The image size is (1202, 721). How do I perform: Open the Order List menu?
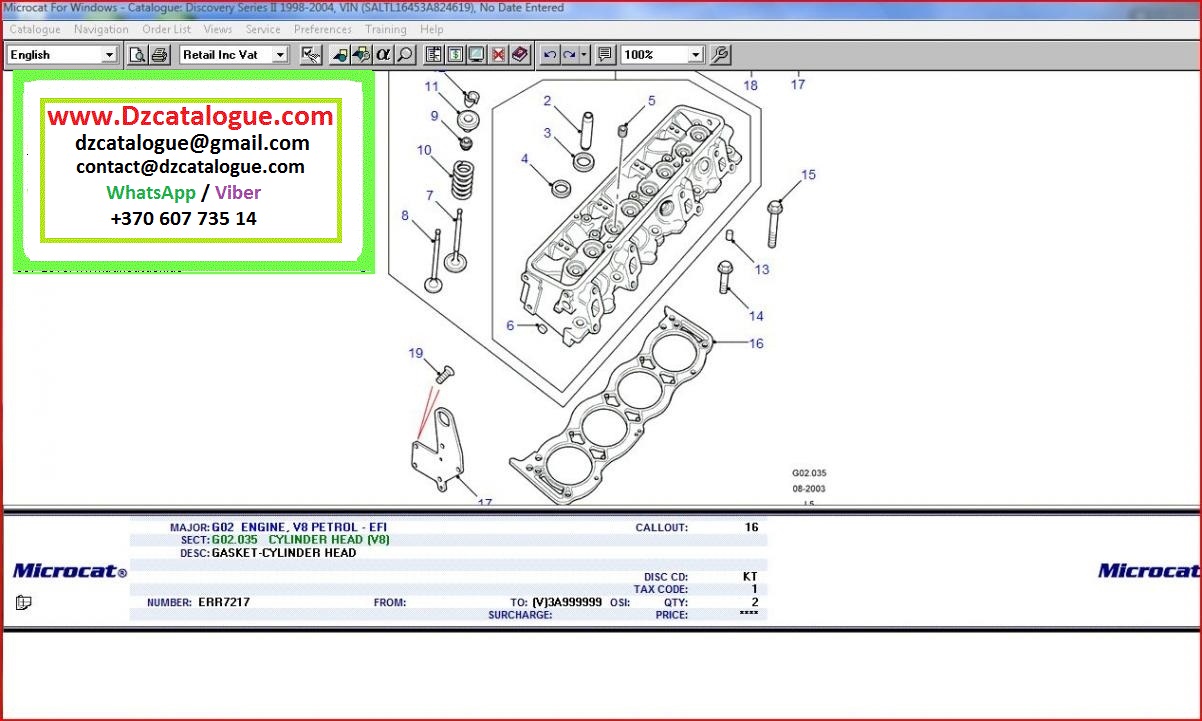click(x=166, y=29)
